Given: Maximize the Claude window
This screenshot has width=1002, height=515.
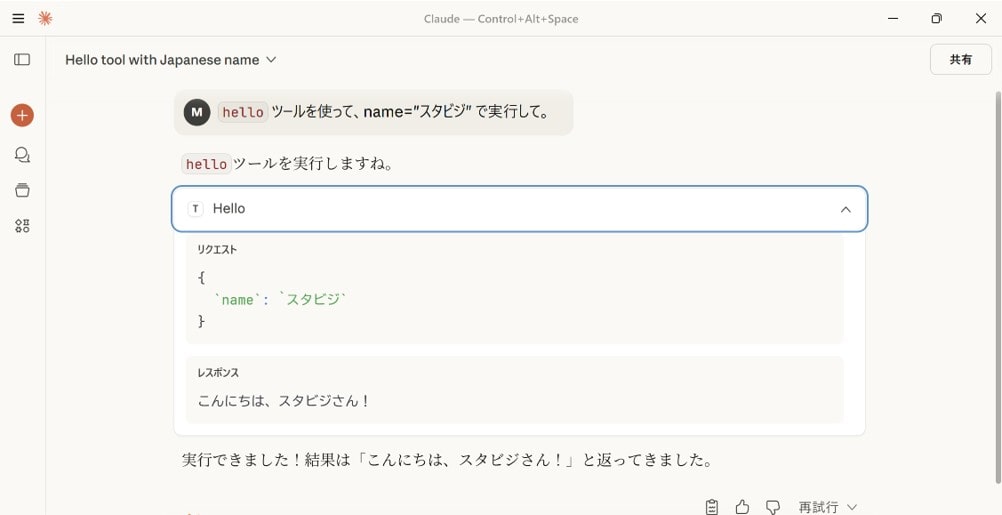Looking at the screenshot, I should point(936,18).
